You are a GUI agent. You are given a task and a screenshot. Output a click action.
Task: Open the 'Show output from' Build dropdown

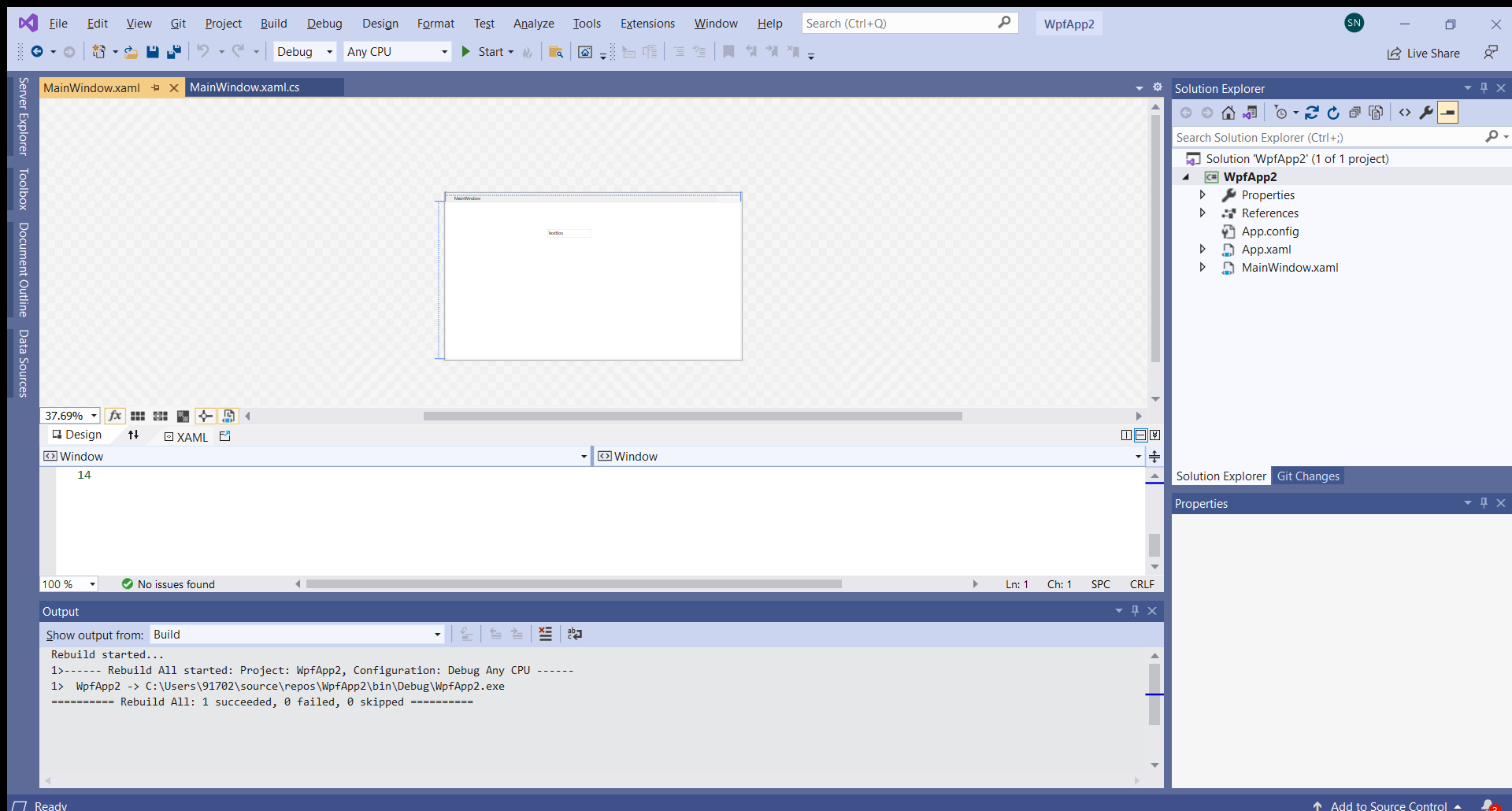(435, 634)
